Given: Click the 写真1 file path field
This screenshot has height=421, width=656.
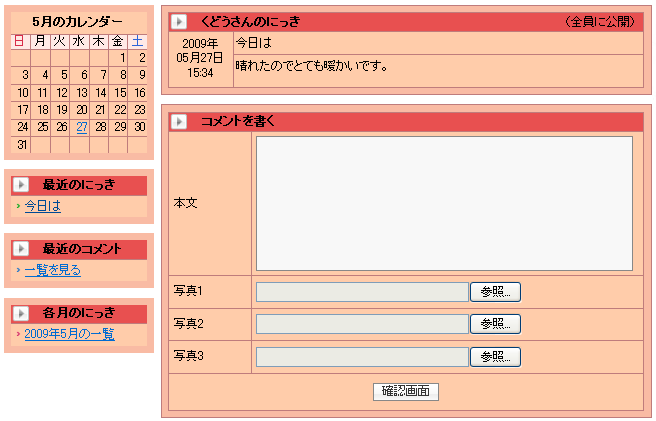Looking at the screenshot, I should pos(361,292).
